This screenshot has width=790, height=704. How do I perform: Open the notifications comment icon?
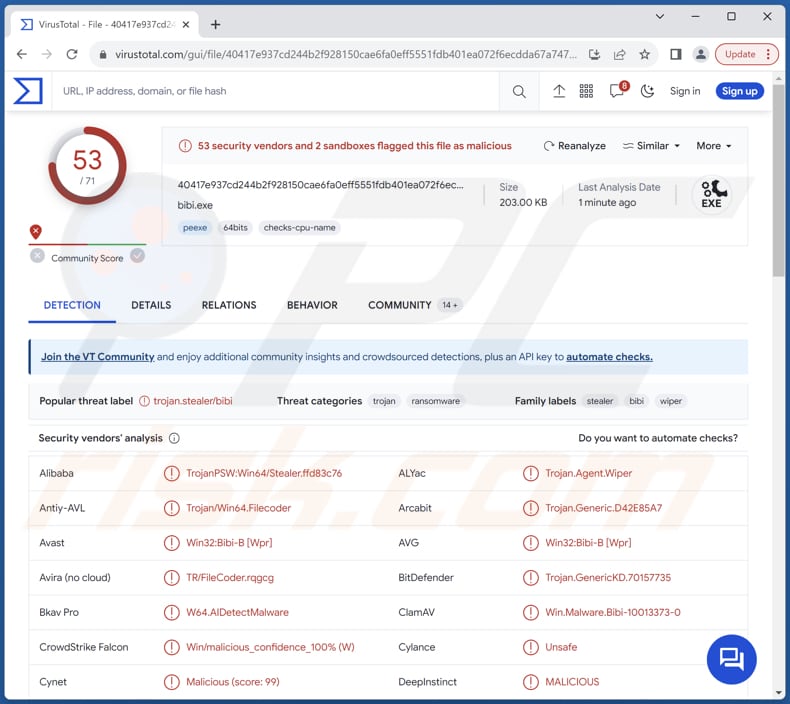[x=617, y=91]
